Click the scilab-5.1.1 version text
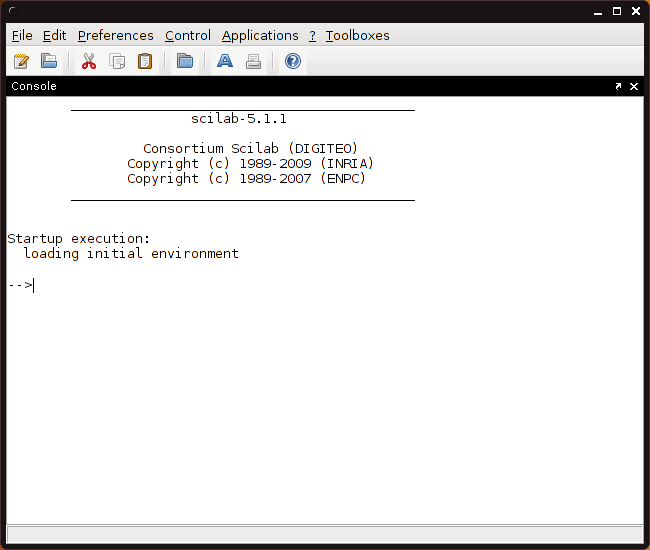Screen dimensions: 650x550 (x=239, y=119)
